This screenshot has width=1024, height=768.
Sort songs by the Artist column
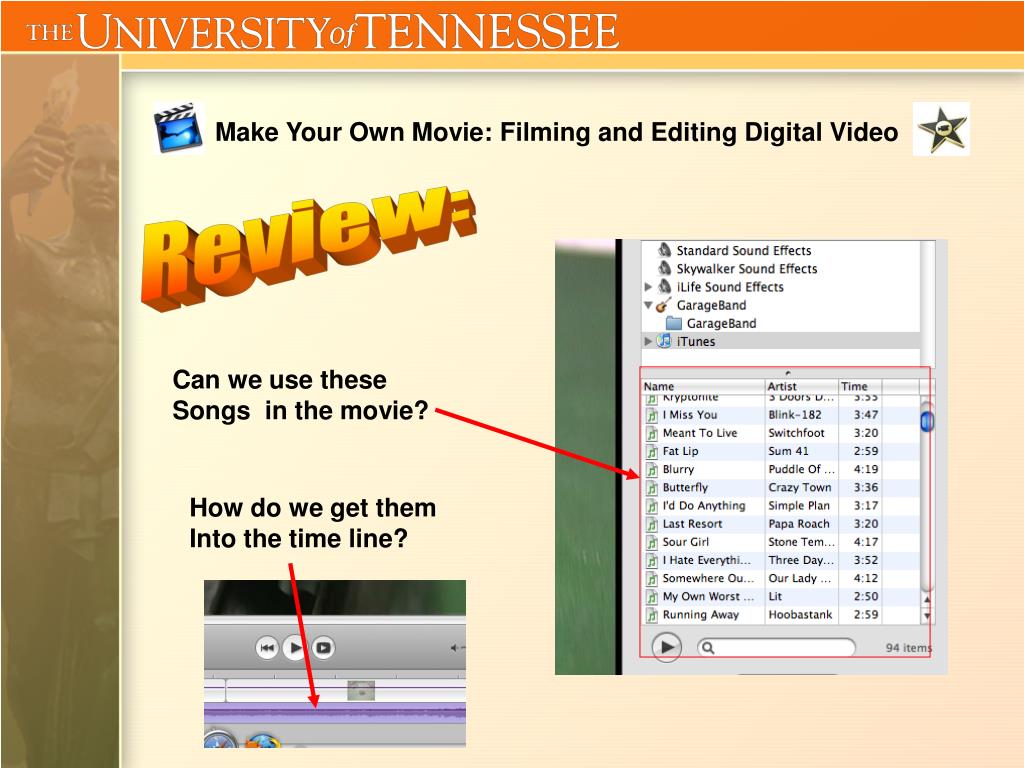pos(801,386)
